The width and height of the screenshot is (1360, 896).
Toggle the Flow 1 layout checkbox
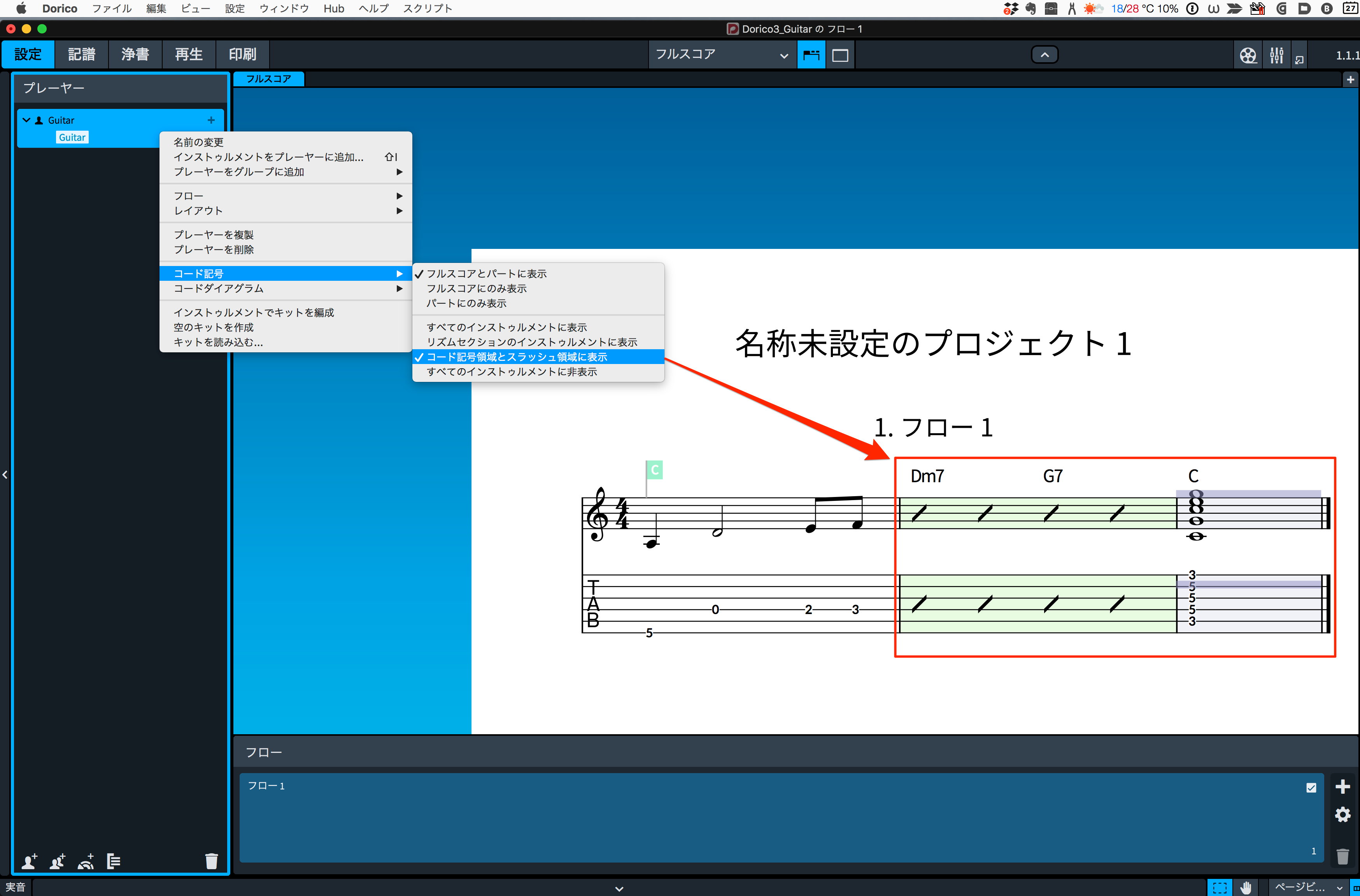coord(1311,788)
